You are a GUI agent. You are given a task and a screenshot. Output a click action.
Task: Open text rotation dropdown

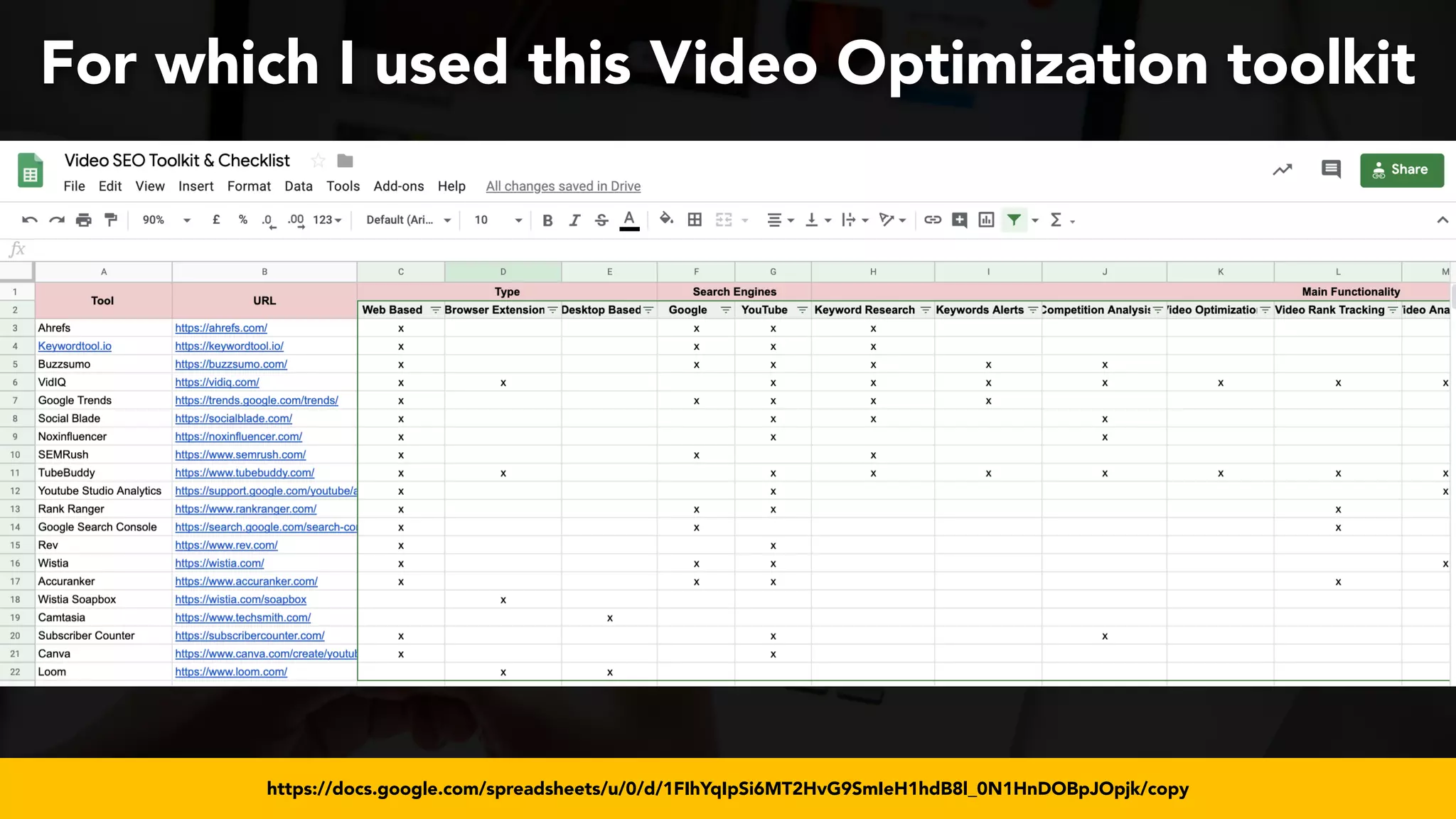(892, 220)
